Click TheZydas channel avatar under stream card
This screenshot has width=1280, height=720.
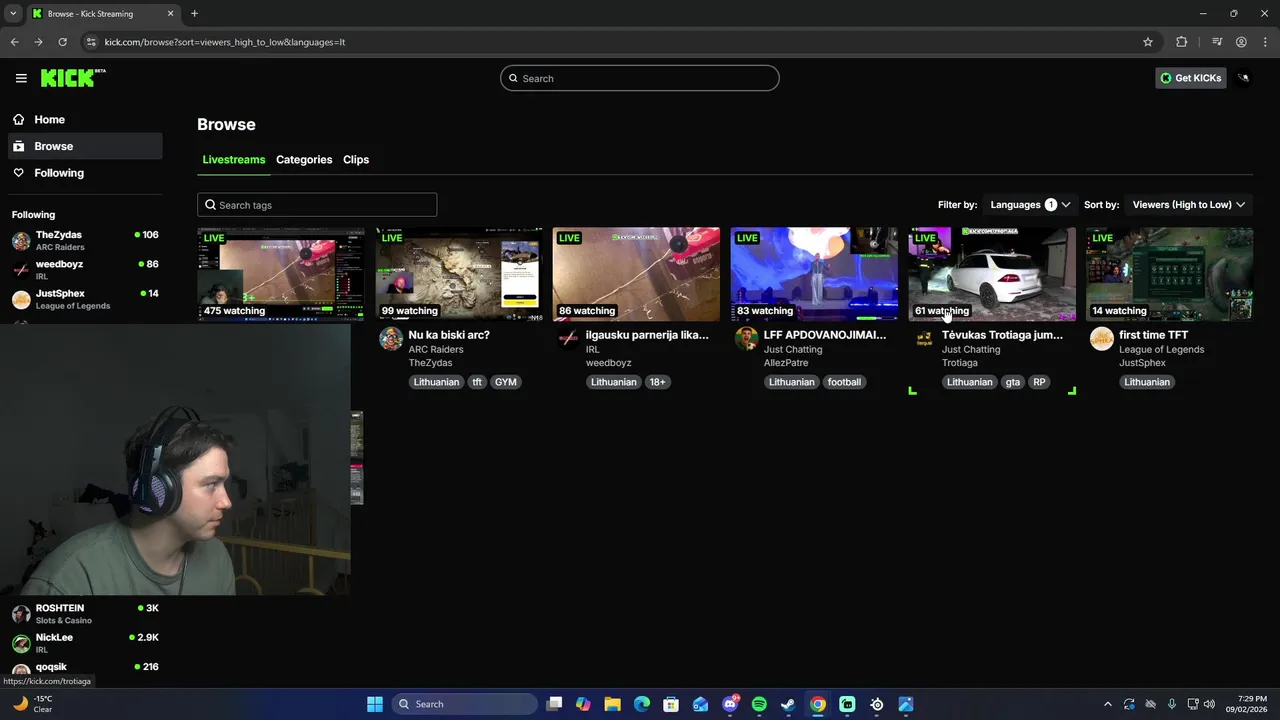coord(391,339)
